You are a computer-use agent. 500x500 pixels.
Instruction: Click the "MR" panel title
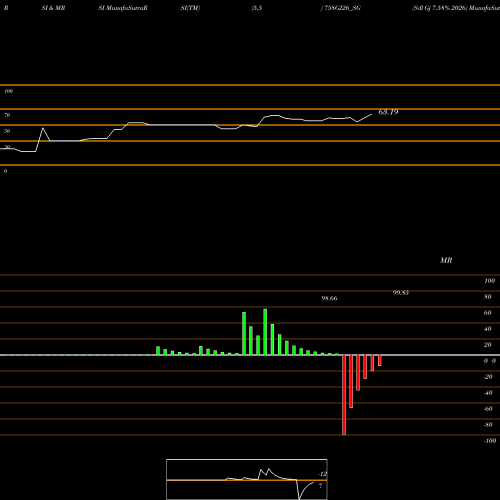[446, 260]
